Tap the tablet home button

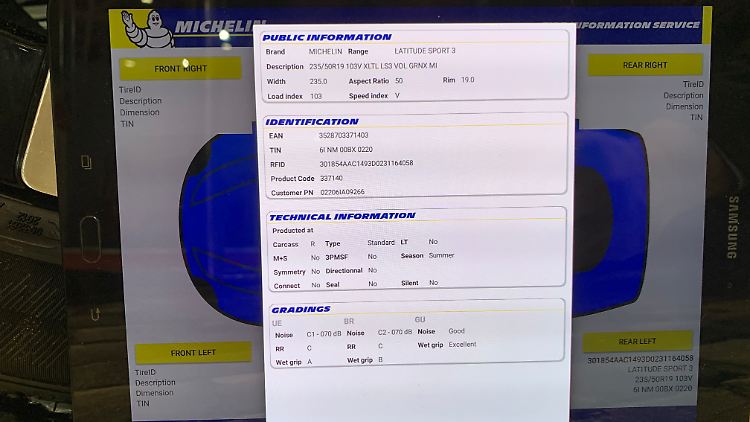tap(90, 239)
